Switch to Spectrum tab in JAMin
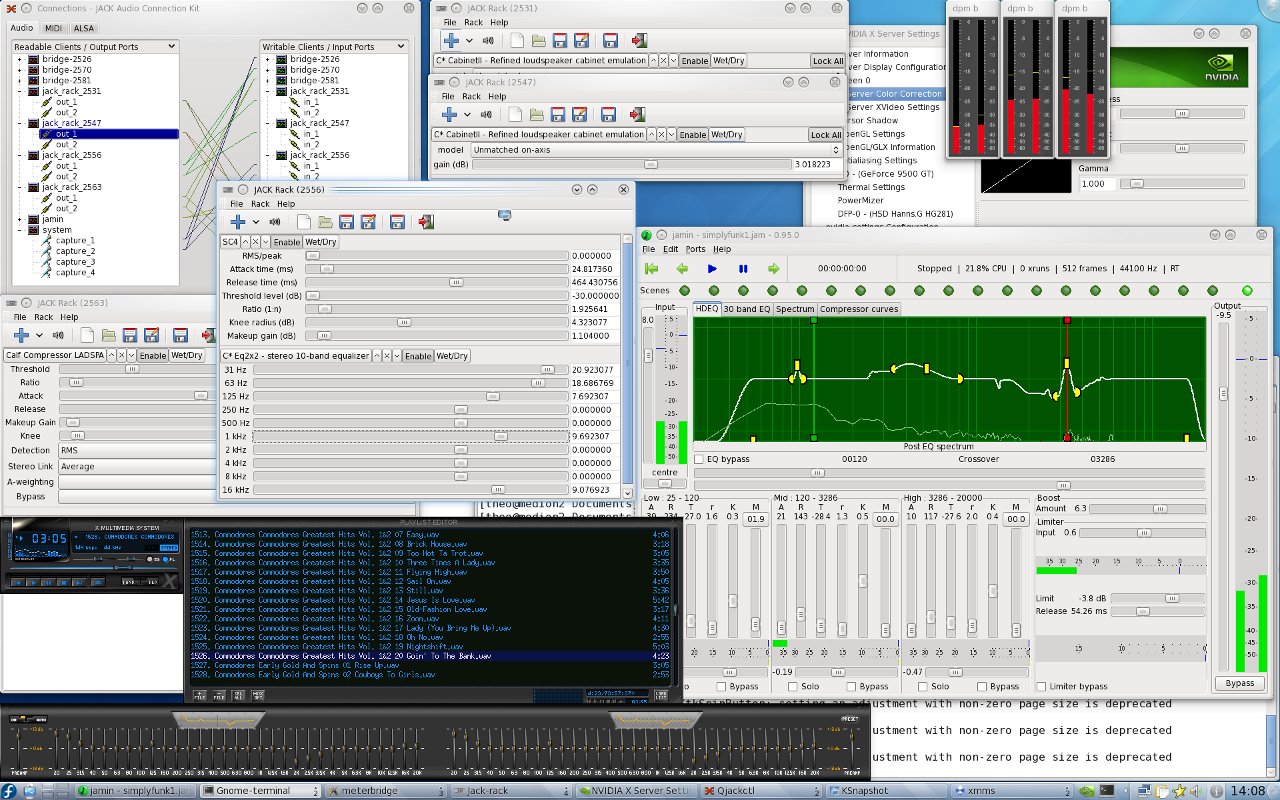1280x800 pixels. [795, 309]
